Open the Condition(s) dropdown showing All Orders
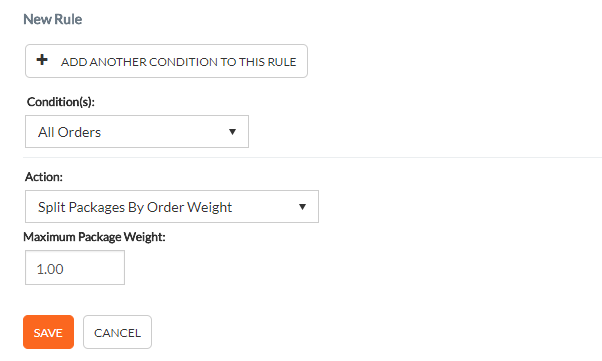Screen dimensions: 602x361 [x=137, y=131]
